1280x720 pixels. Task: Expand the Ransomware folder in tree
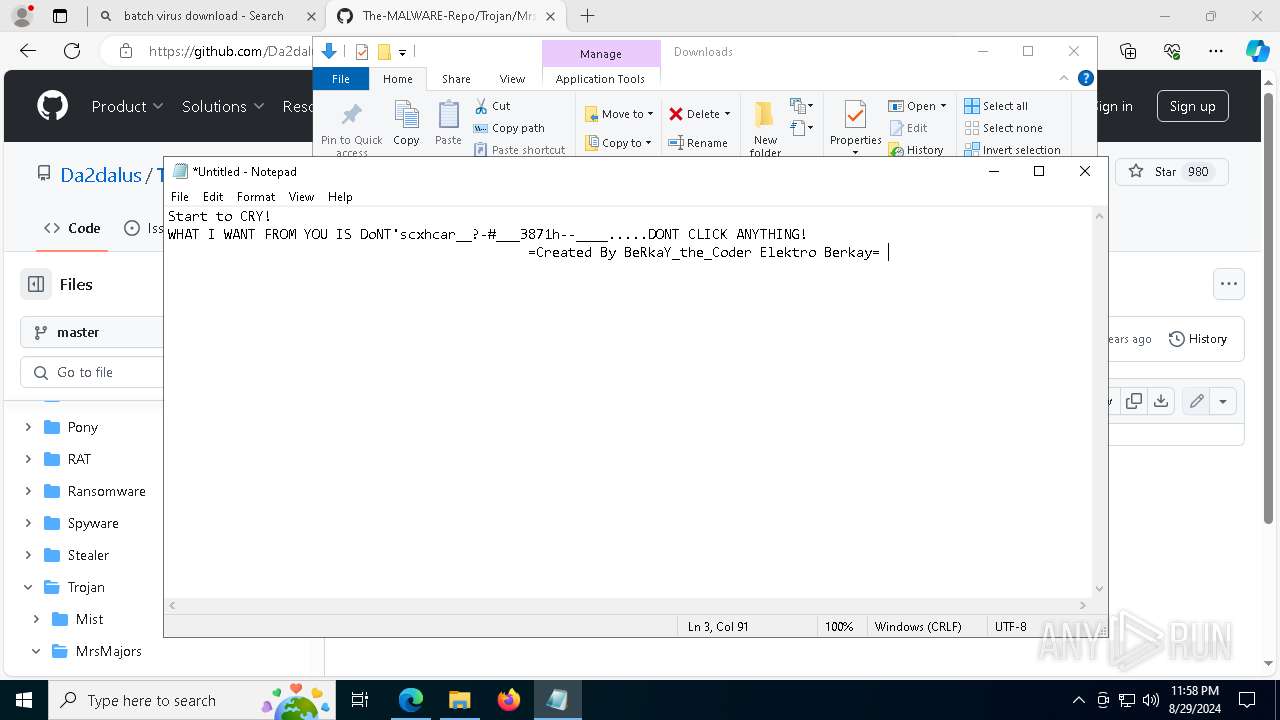pyautogui.click(x=28, y=491)
